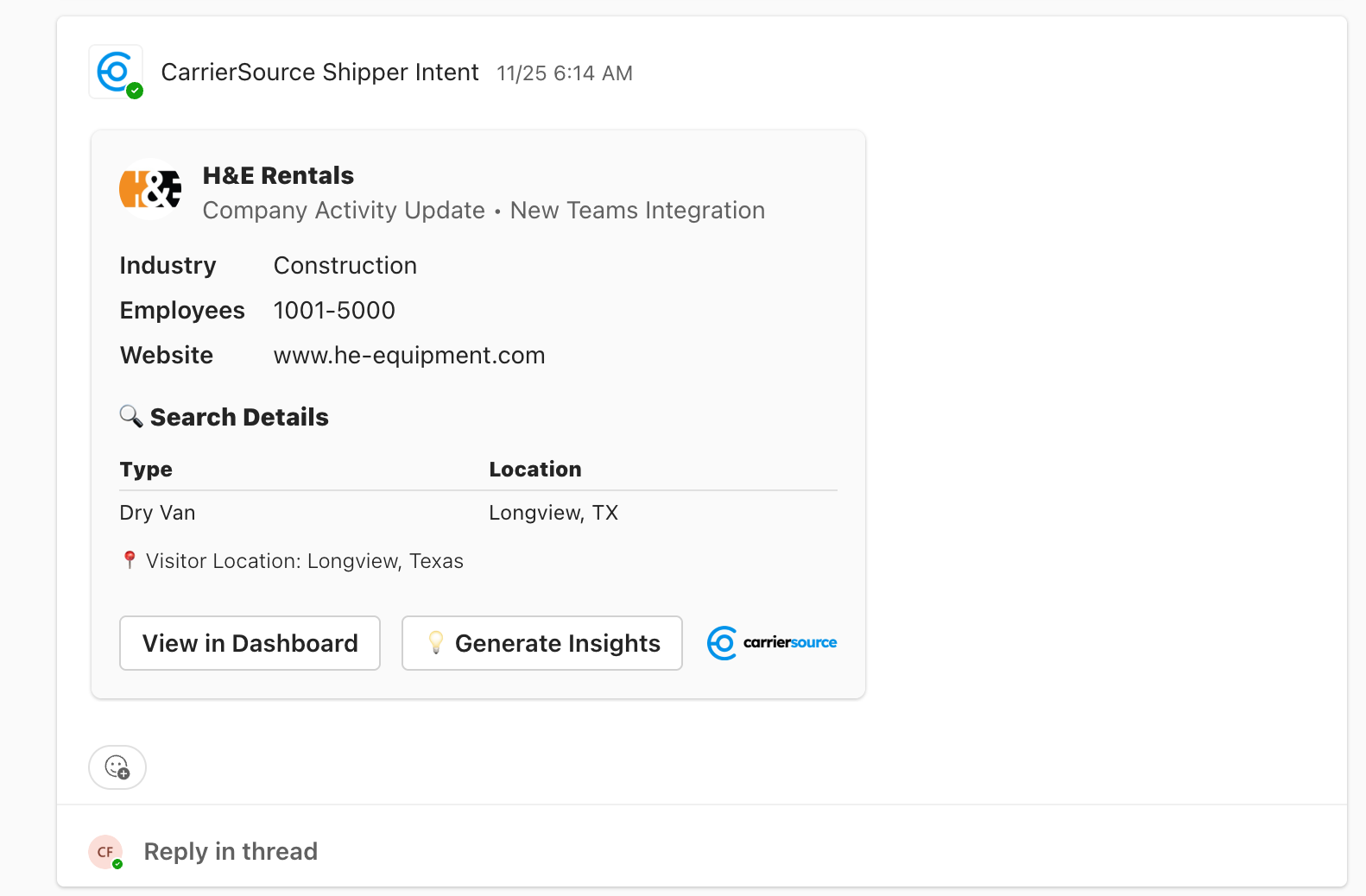Click the Type column header
Screen dimensions: 1366x896
coord(146,470)
